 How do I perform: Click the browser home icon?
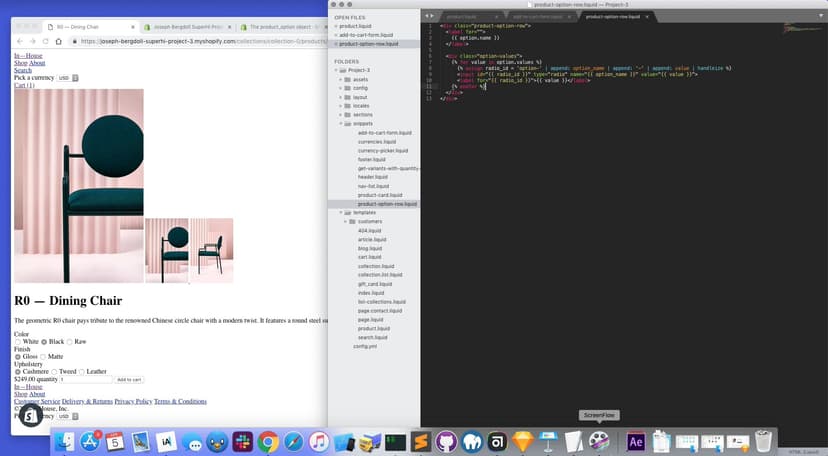pos(59,41)
